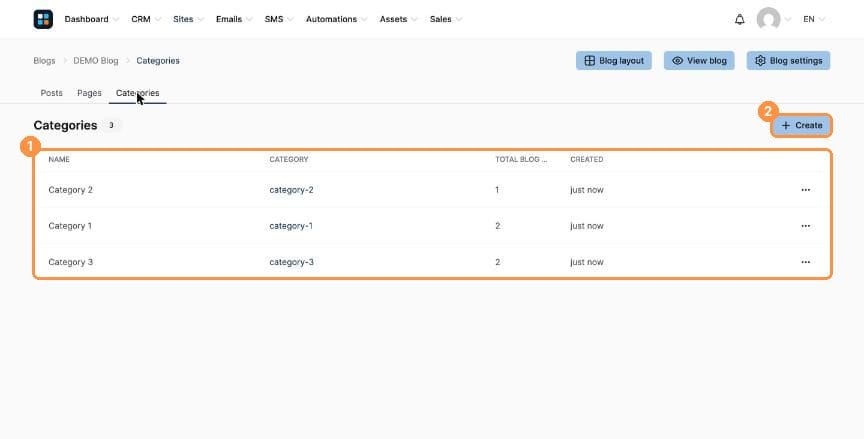Select the Category 1 name cell
Image resolution: width=864 pixels, height=439 pixels.
pos(70,226)
